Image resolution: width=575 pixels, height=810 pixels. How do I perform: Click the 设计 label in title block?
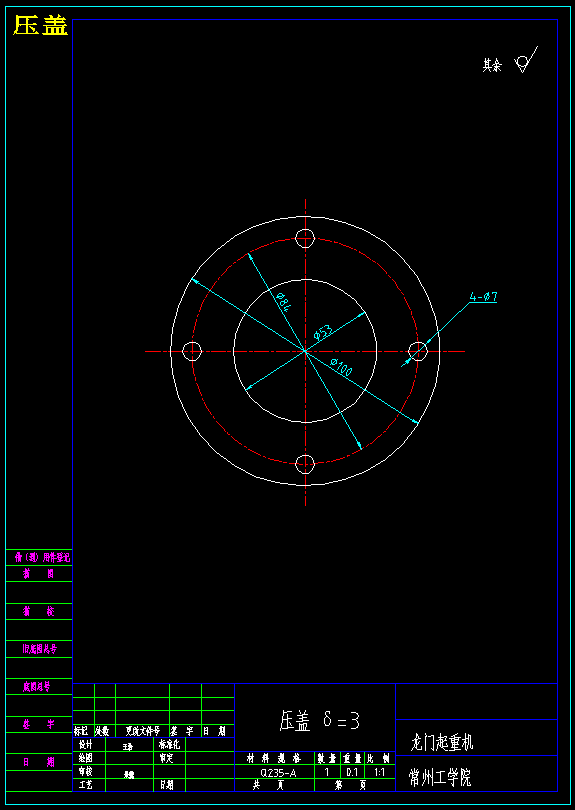85,745
